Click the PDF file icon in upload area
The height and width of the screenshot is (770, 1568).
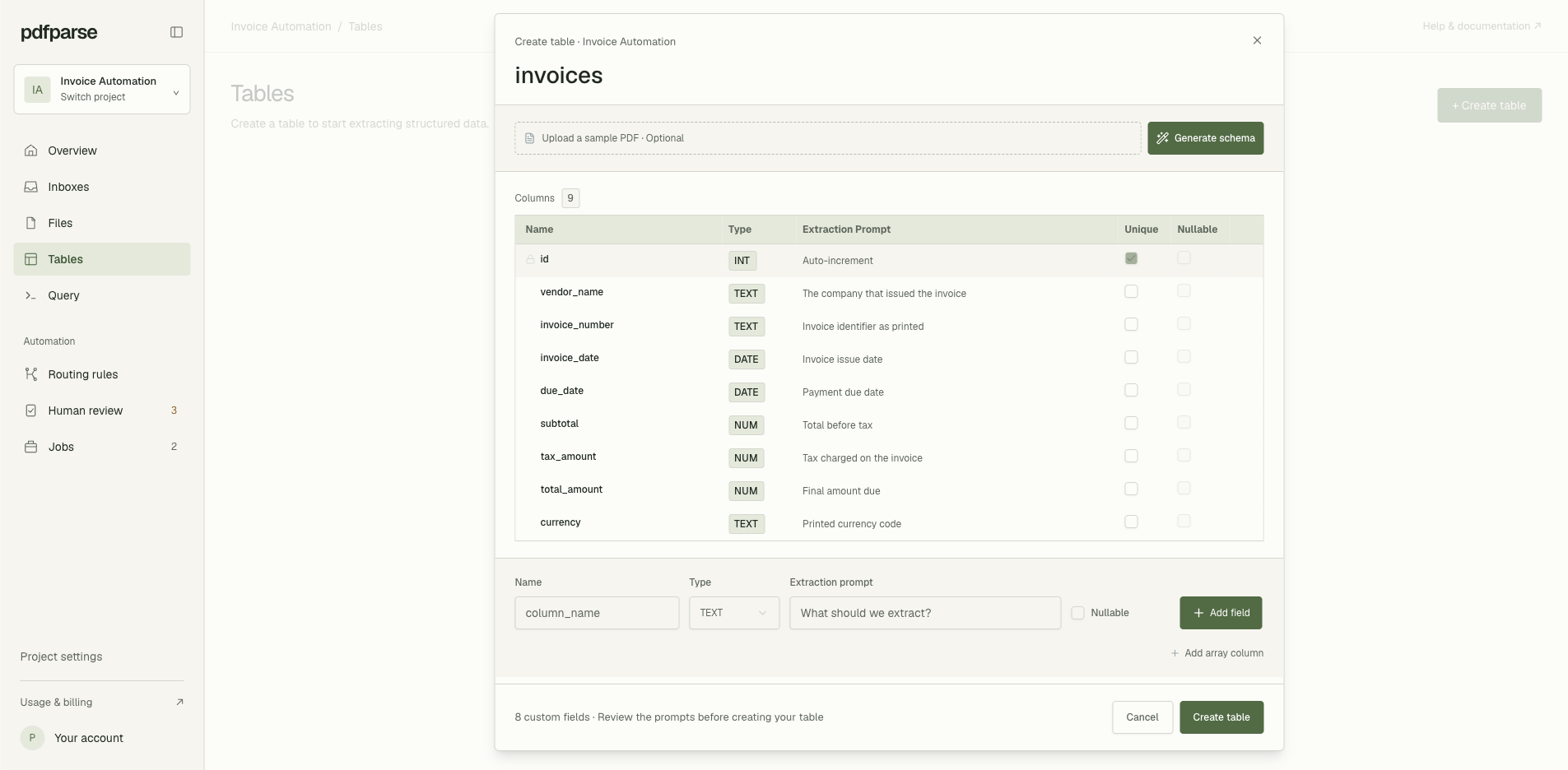529,138
